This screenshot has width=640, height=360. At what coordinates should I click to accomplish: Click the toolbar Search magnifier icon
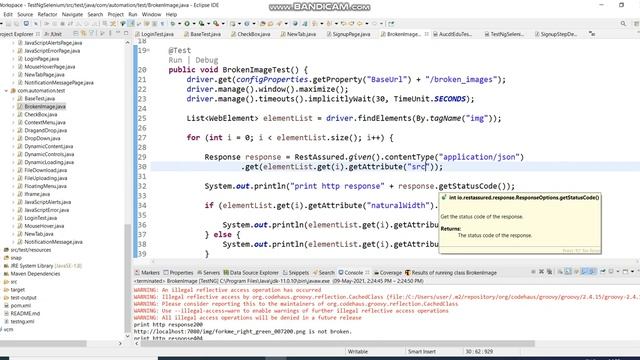click(x=623, y=24)
